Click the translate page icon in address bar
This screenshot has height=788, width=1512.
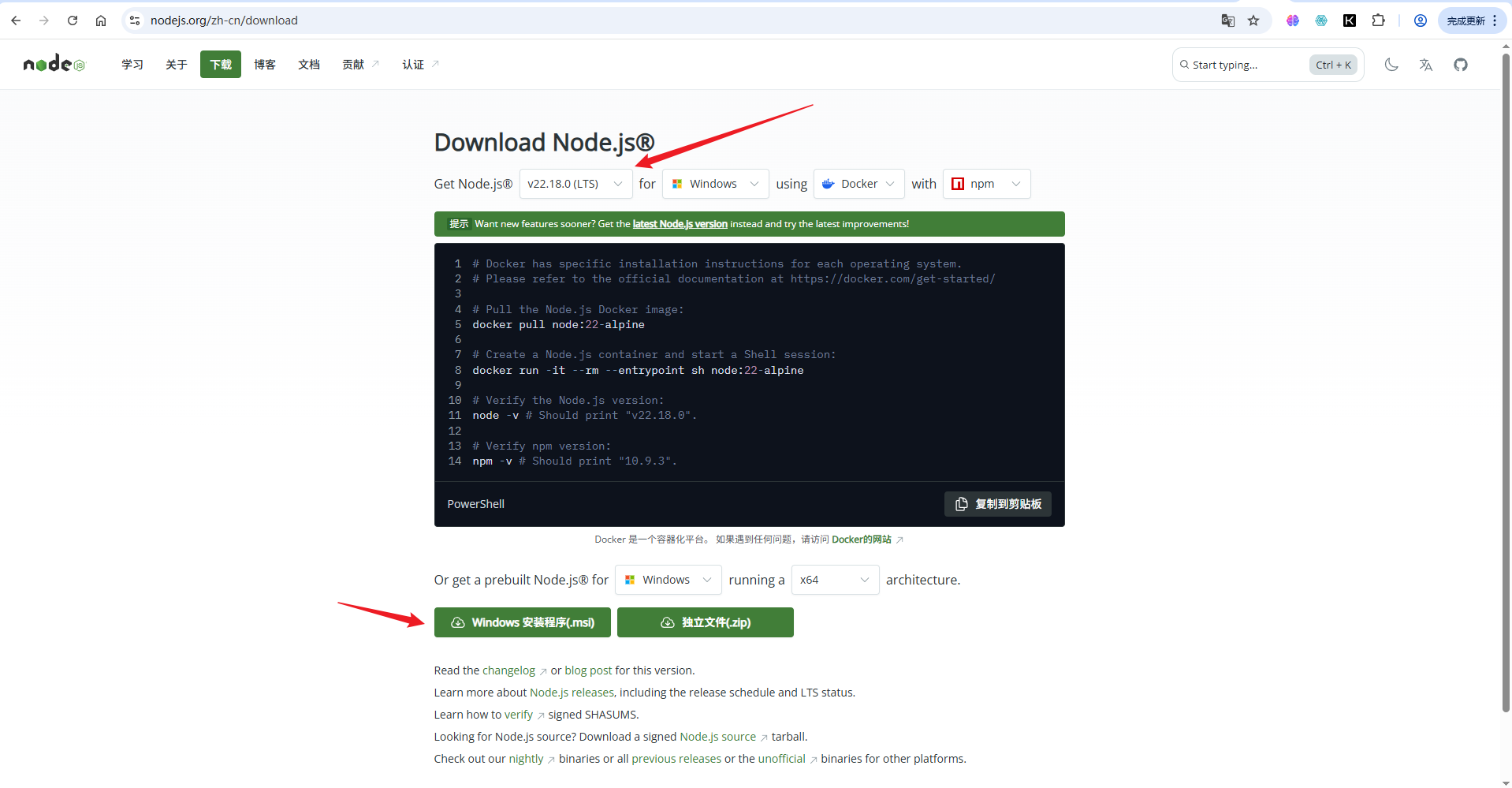pos(1227,21)
